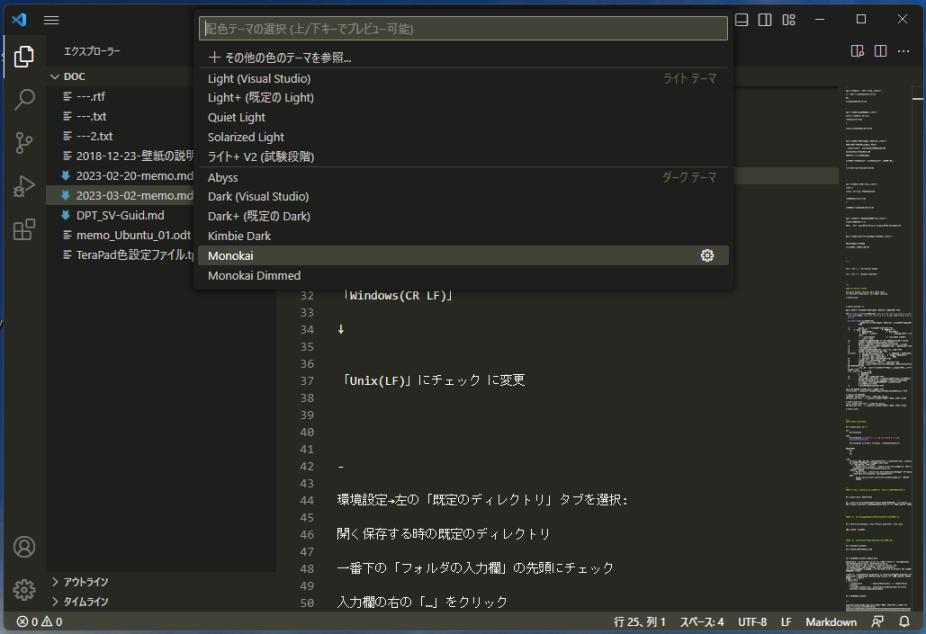Select the Monokai theme
The height and width of the screenshot is (634, 926).
463,256
